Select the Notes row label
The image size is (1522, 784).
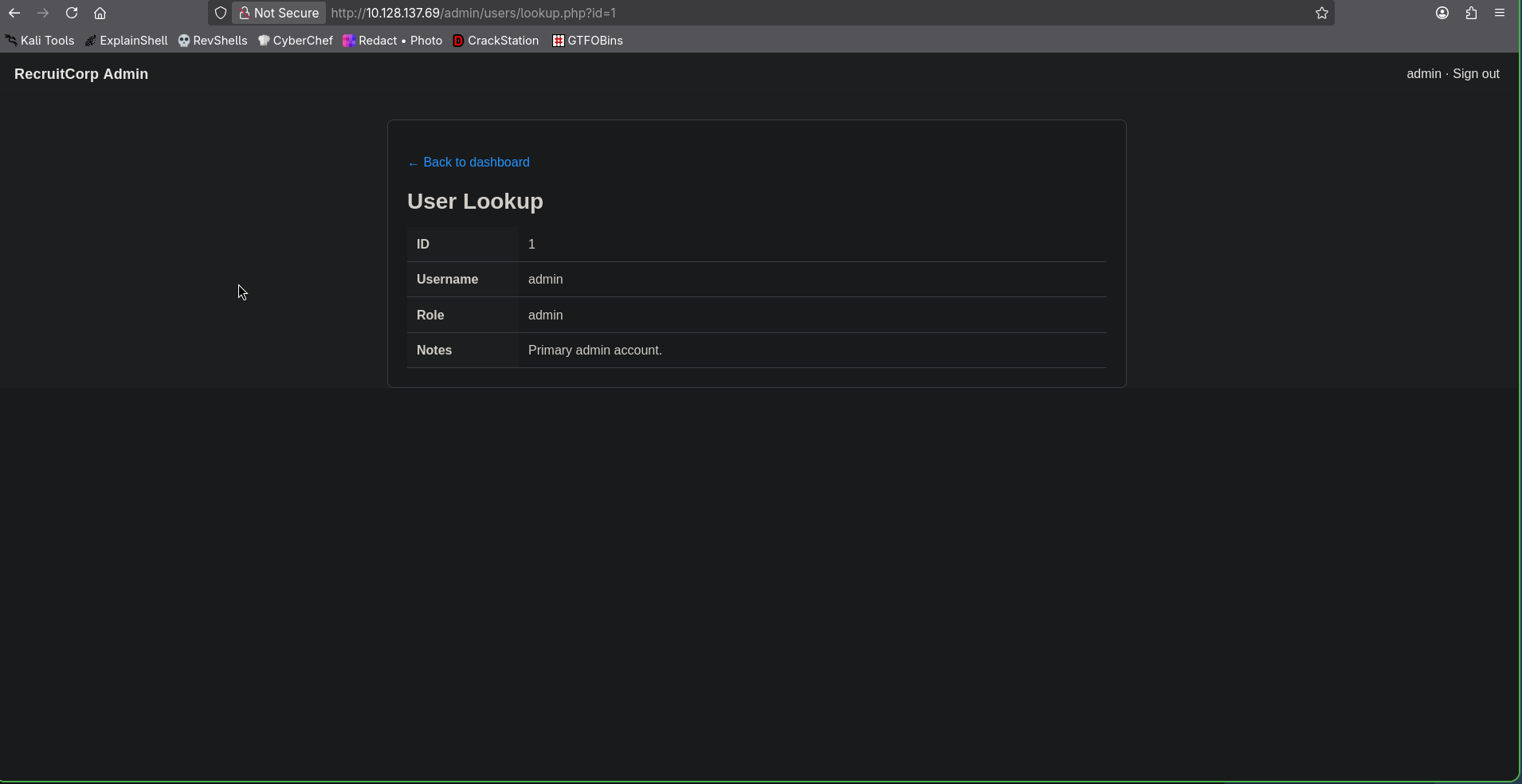pos(434,351)
